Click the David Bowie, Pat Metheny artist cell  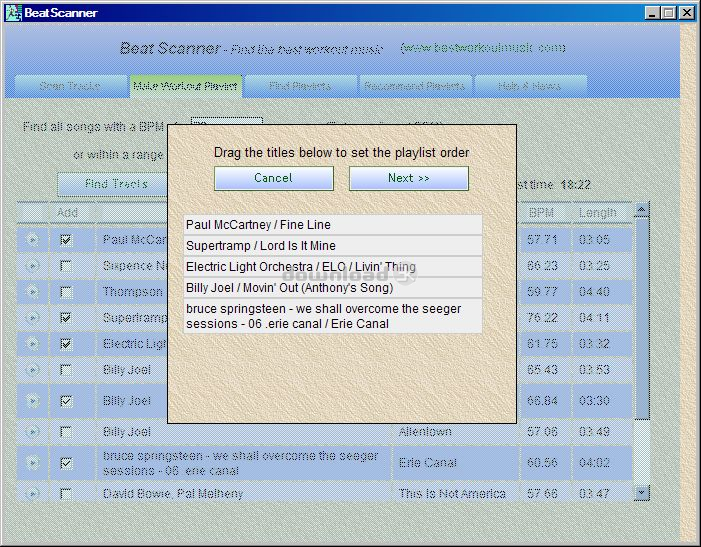tap(244, 493)
